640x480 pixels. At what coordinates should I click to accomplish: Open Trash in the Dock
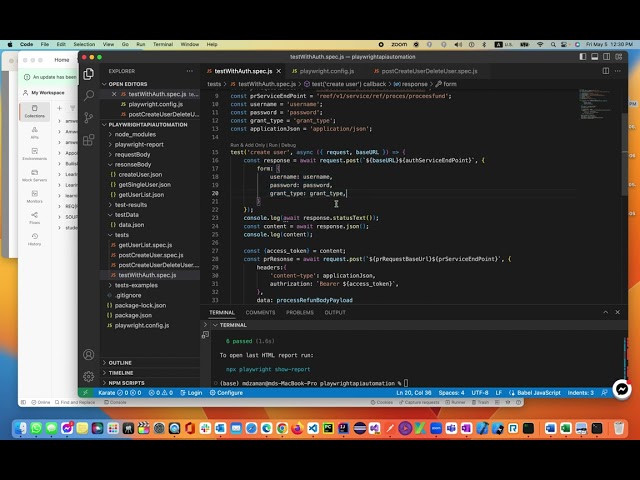[x=619, y=428]
